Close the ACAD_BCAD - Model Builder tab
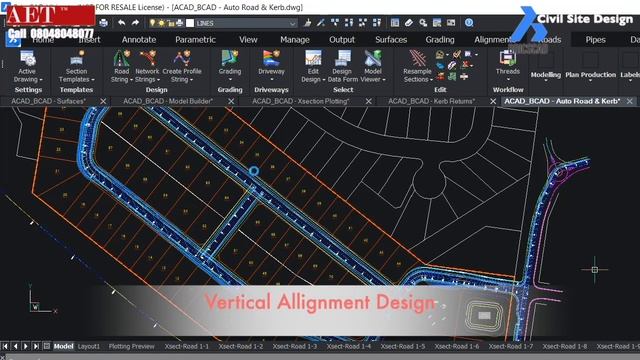 [231, 101]
